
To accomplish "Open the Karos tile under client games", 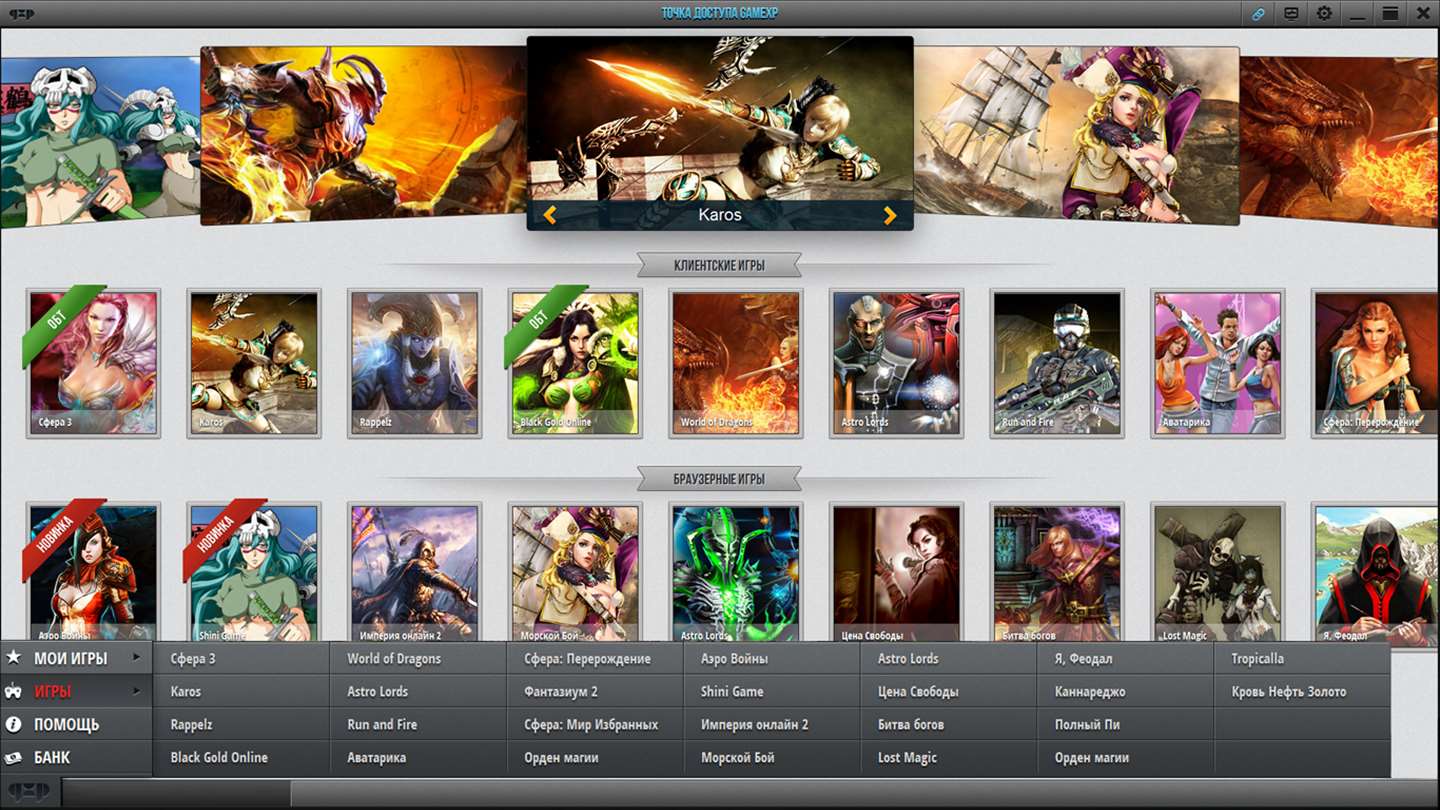I will tap(254, 363).
